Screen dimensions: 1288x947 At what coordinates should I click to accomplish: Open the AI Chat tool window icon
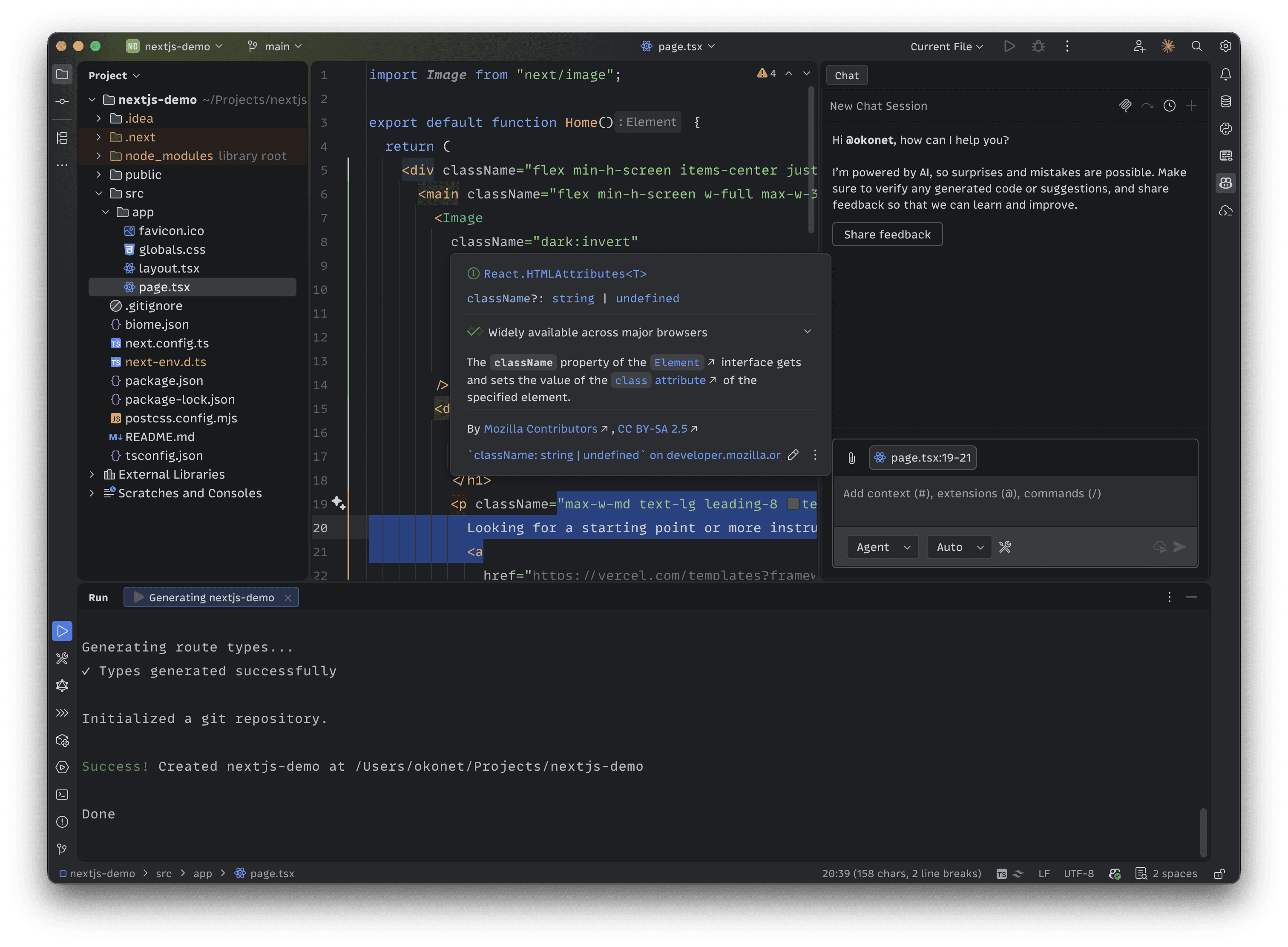[1225, 183]
